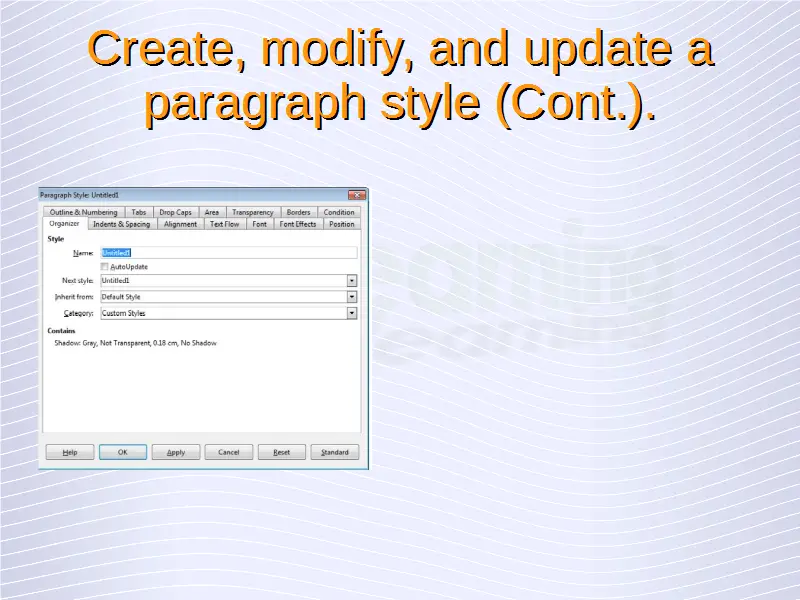
Task: Open the Tabs tab
Action: (x=138, y=212)
